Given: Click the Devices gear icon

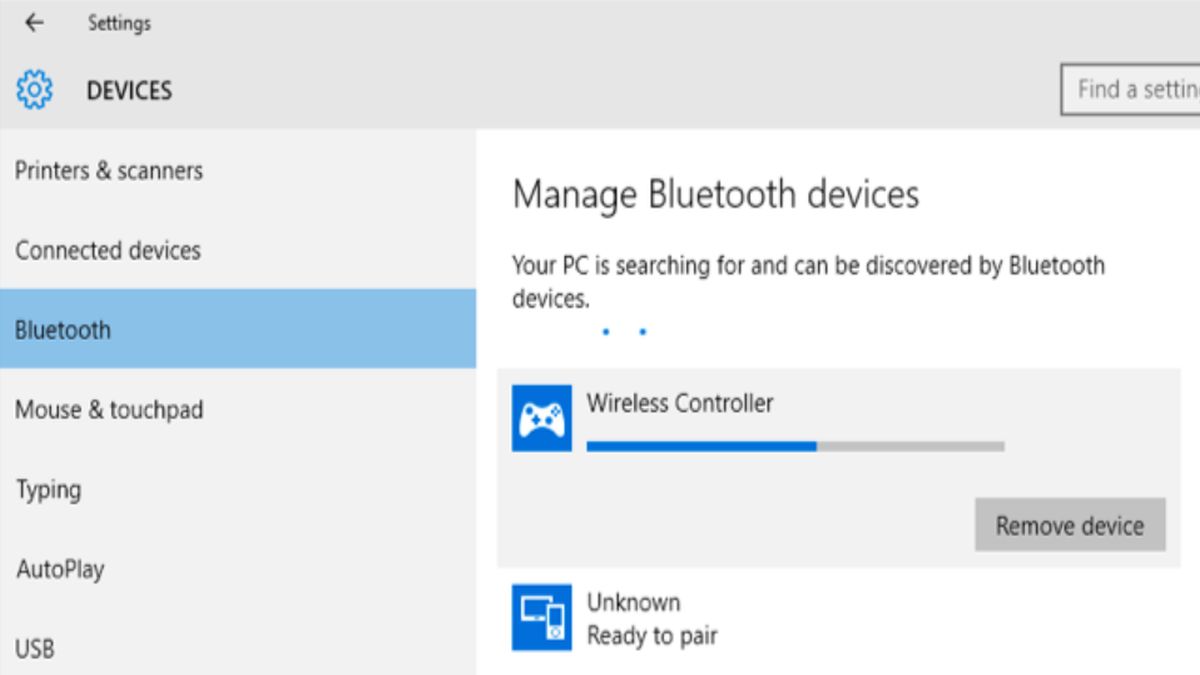Looking at the screenshot, I should coord(34,90).
